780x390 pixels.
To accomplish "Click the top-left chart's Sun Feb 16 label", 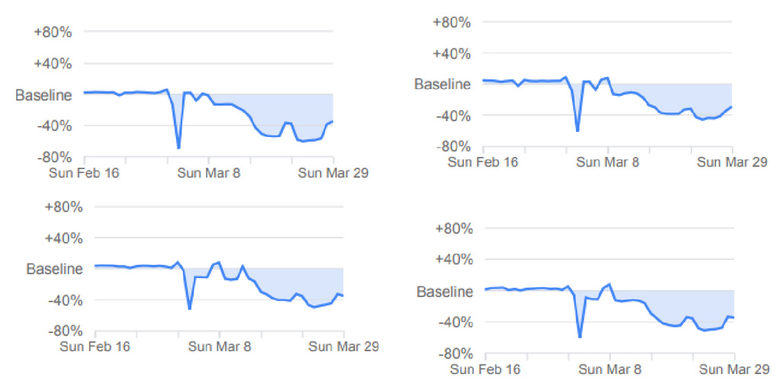I will pos(84,173).
